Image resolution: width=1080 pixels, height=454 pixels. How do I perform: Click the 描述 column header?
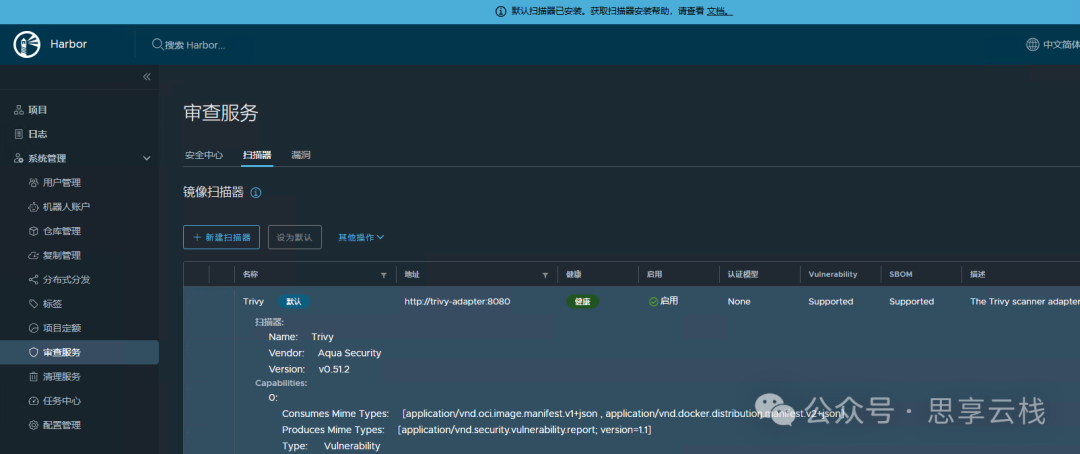(x=977, y=274)
